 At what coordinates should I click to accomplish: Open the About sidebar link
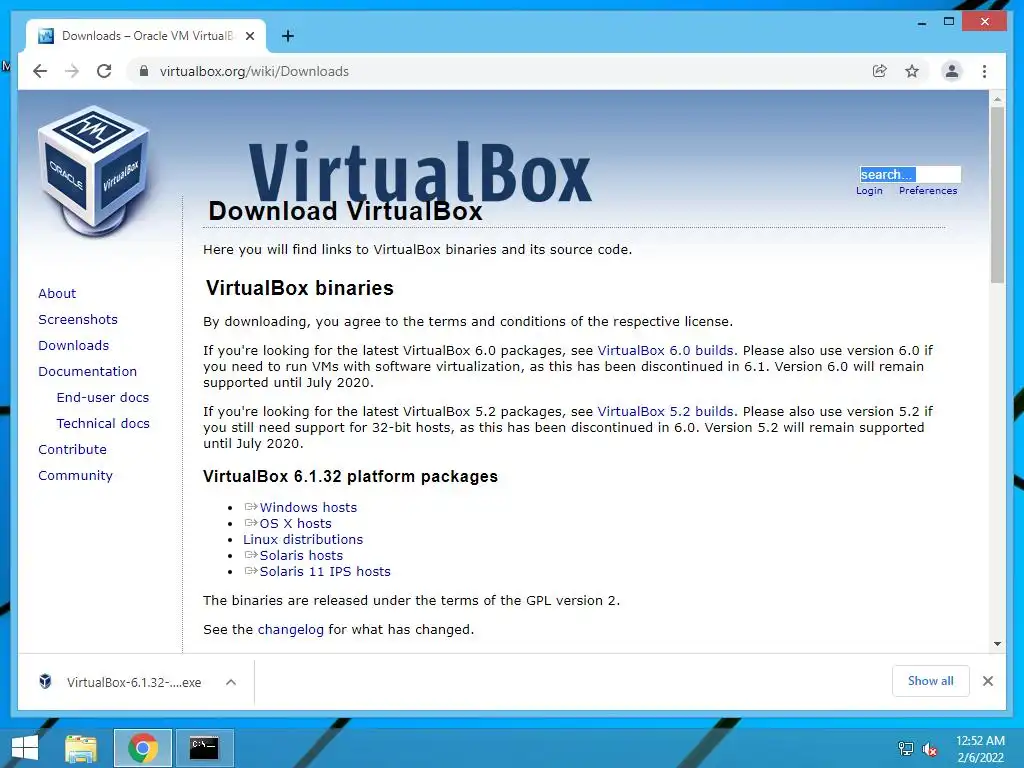coord(57,293)
